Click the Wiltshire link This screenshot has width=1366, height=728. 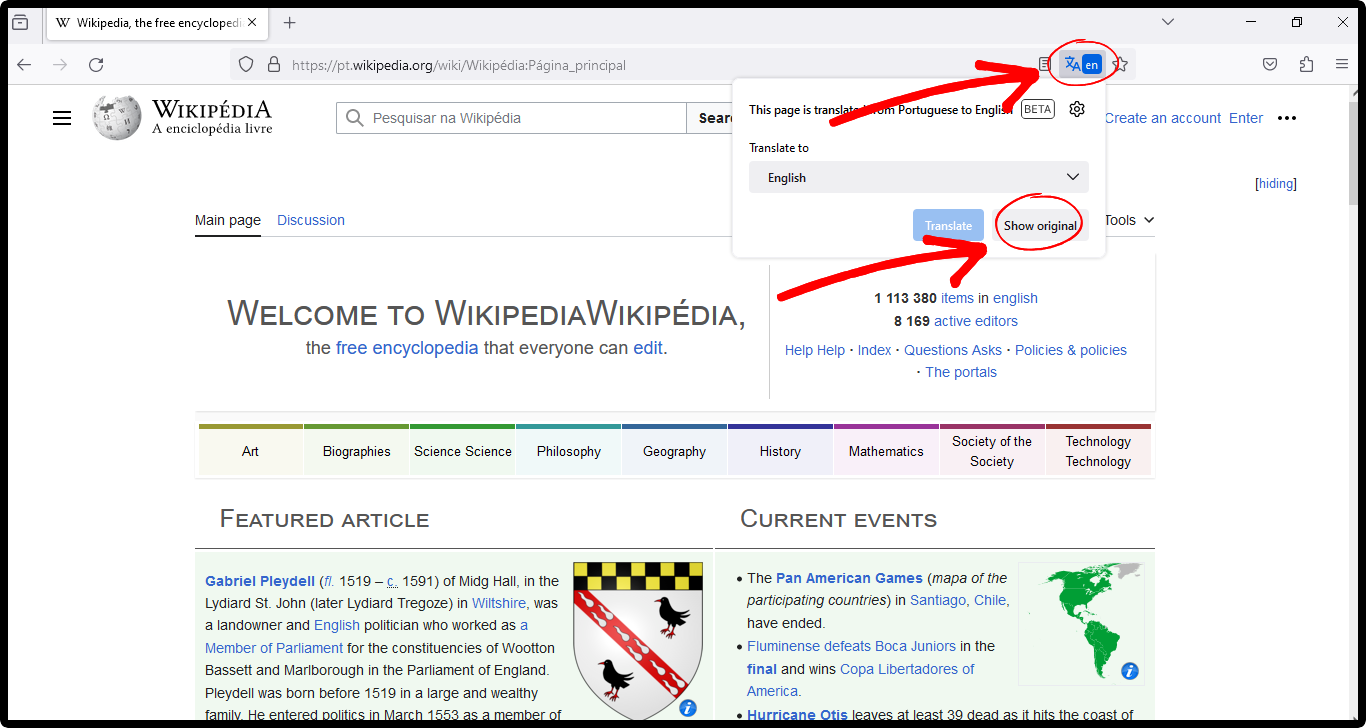tap(499, 603)
